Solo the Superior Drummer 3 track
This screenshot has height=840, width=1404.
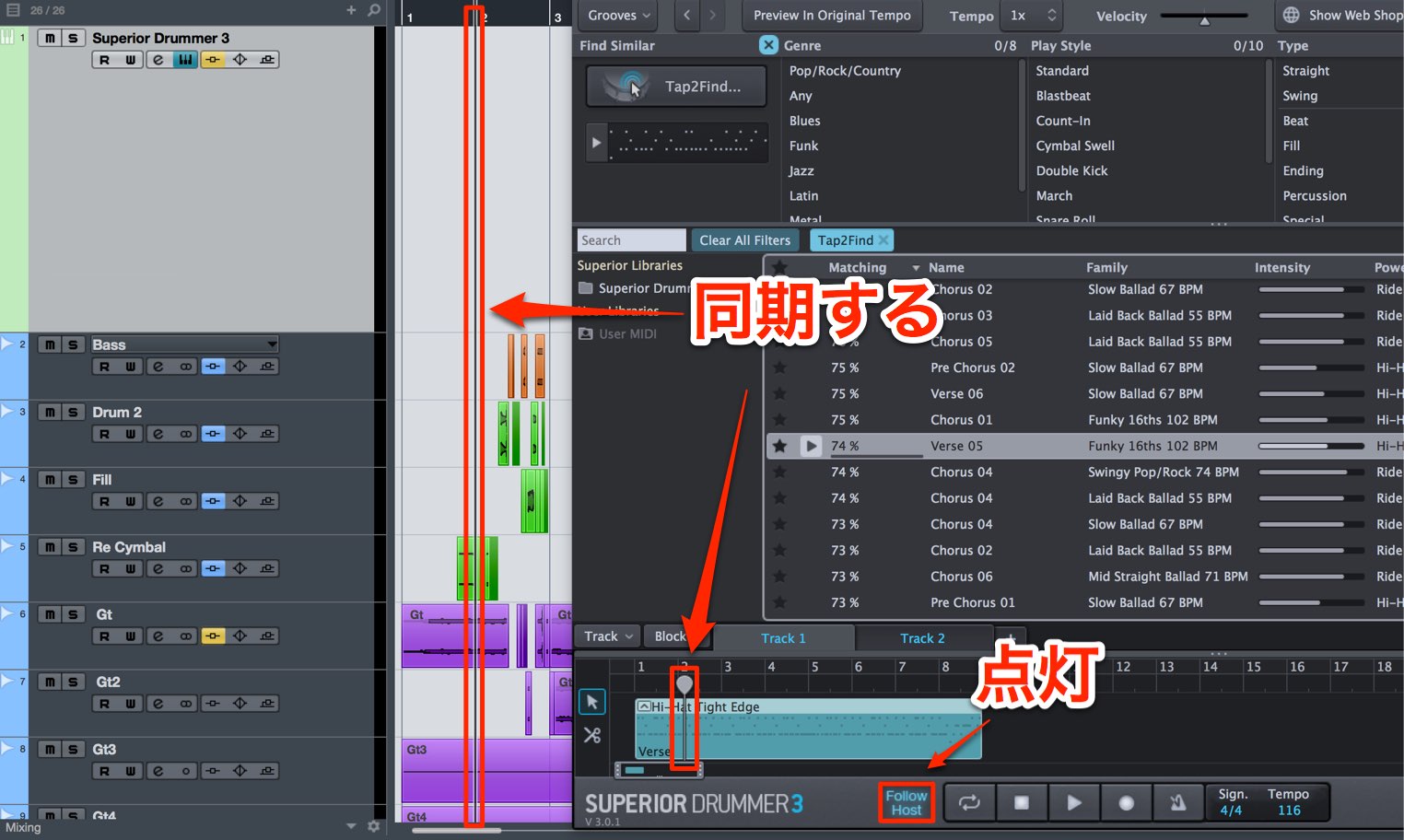coord(73,38)
